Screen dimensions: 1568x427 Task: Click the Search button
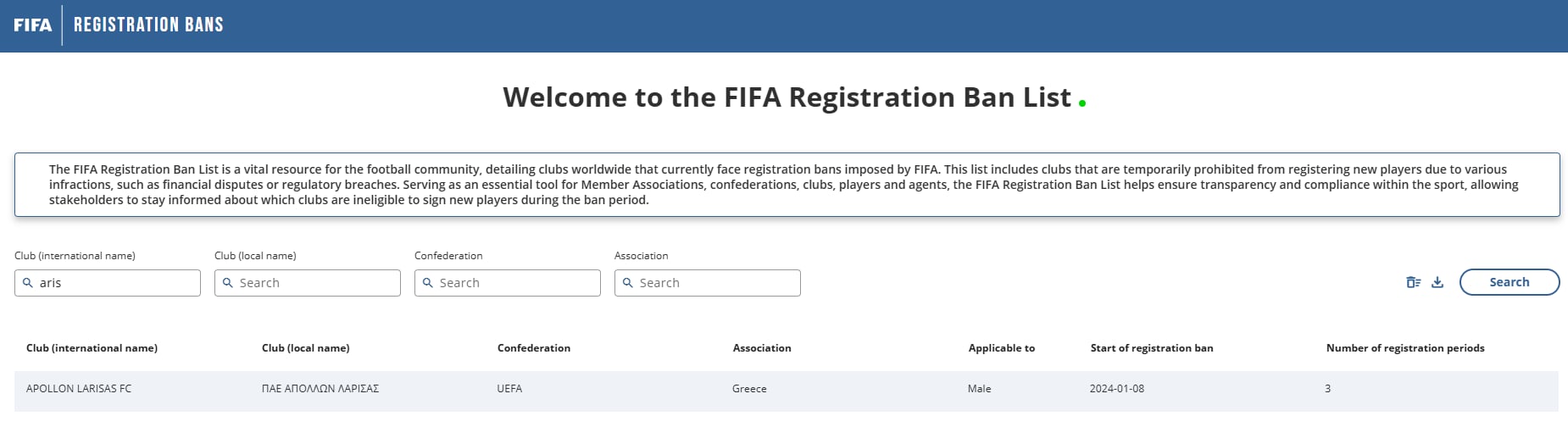(x=1510, y=282)
